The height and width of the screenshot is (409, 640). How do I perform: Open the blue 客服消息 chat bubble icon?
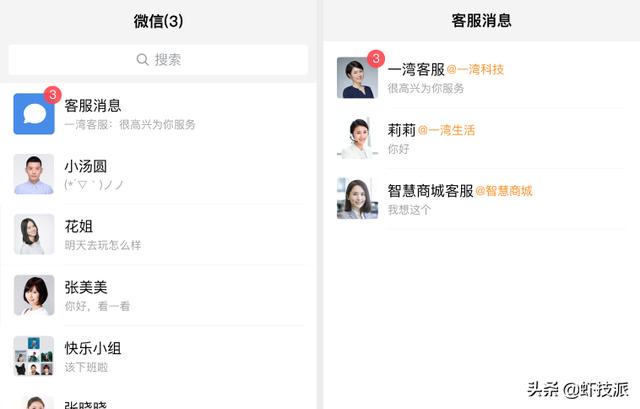pyautogui.click(x=33, y=114)
